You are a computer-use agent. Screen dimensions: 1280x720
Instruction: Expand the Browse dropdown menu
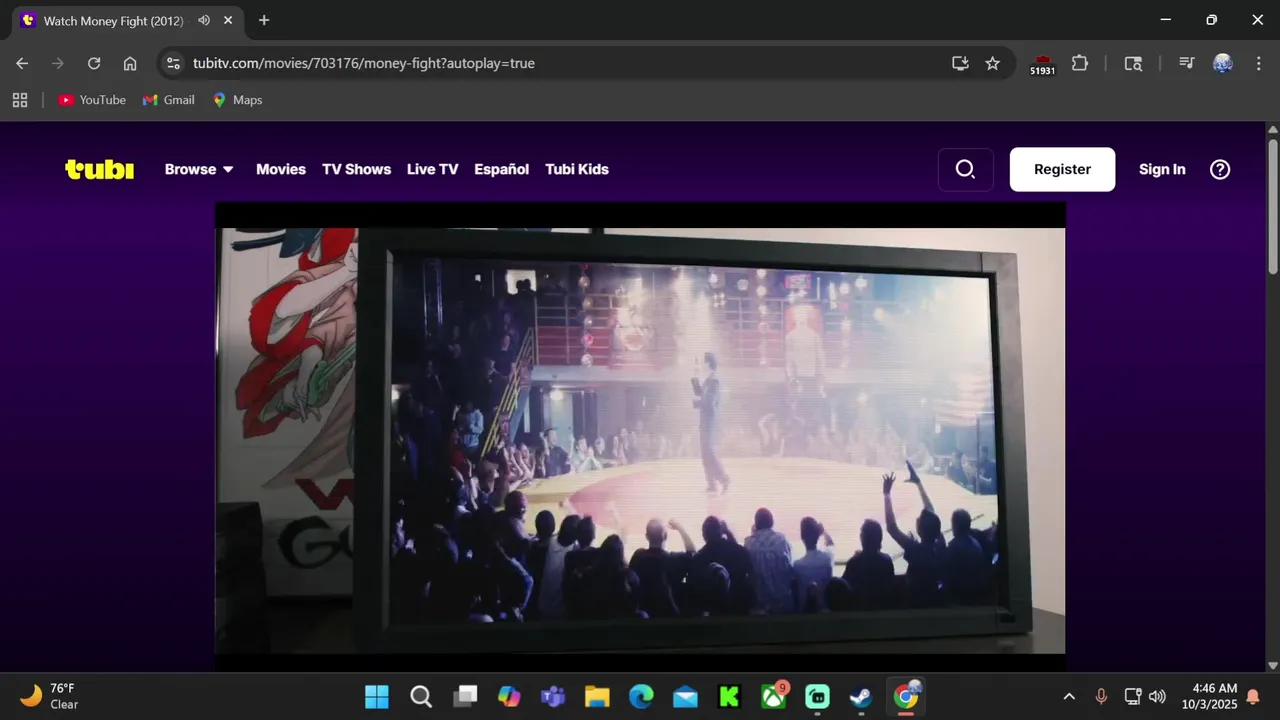tap(199, 169)
